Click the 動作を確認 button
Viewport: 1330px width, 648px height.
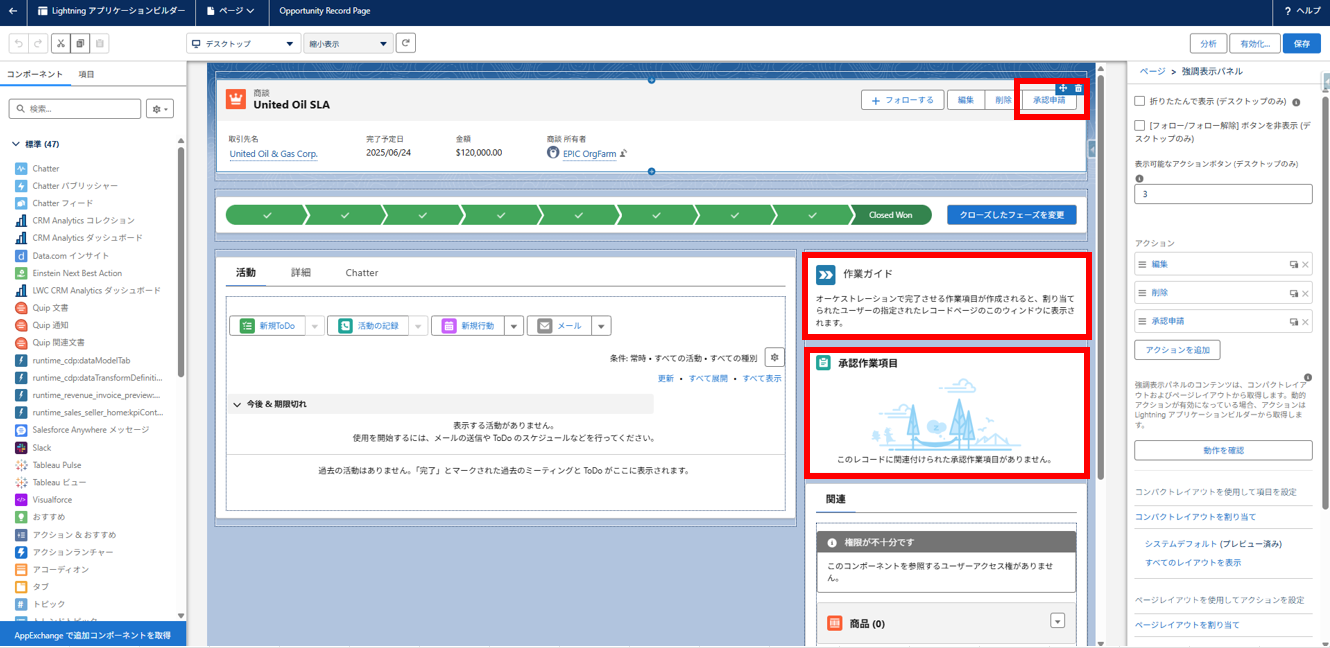(1223, 450)
